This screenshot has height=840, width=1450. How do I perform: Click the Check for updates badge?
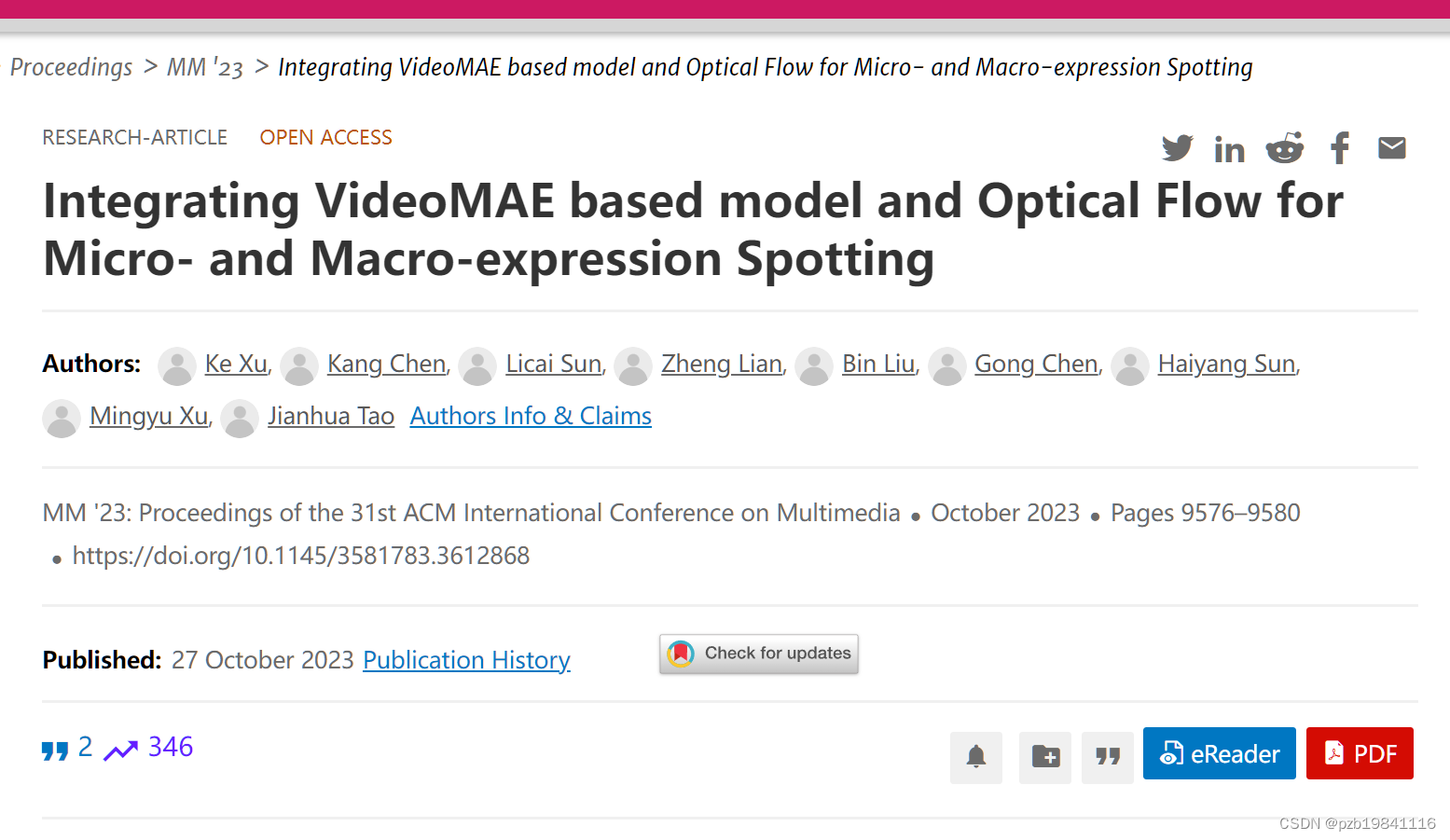tap(758, 654)
